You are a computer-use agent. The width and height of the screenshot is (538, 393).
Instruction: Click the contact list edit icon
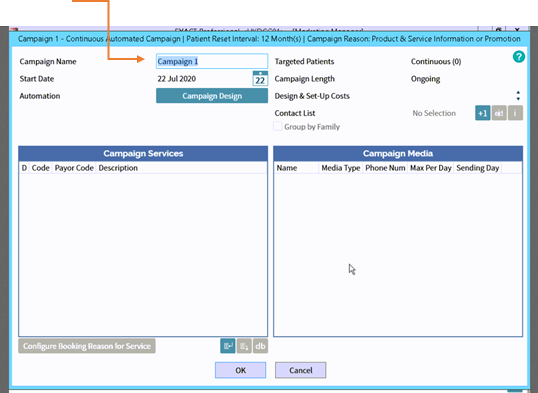point(499,113)
